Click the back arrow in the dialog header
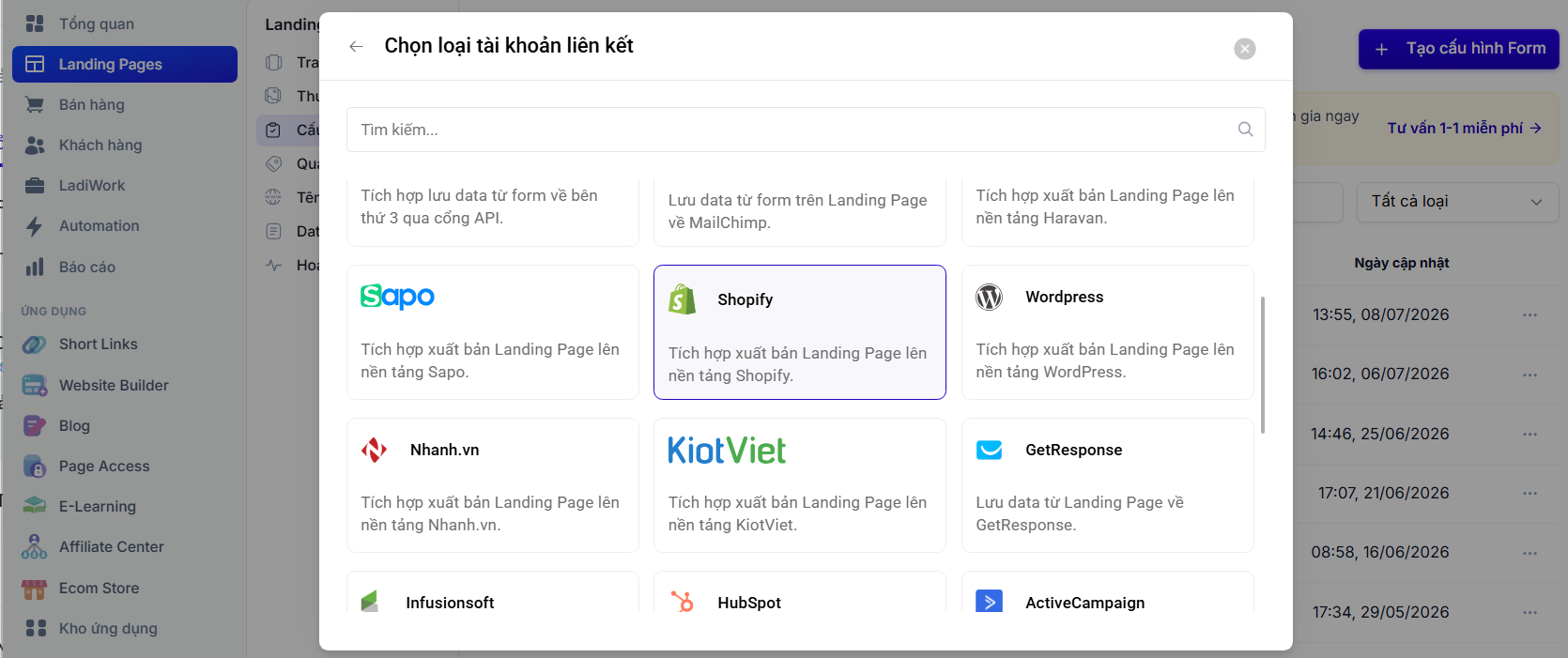Image resolution: width=1568 pixels, height=658 pixels. [356, 46]
